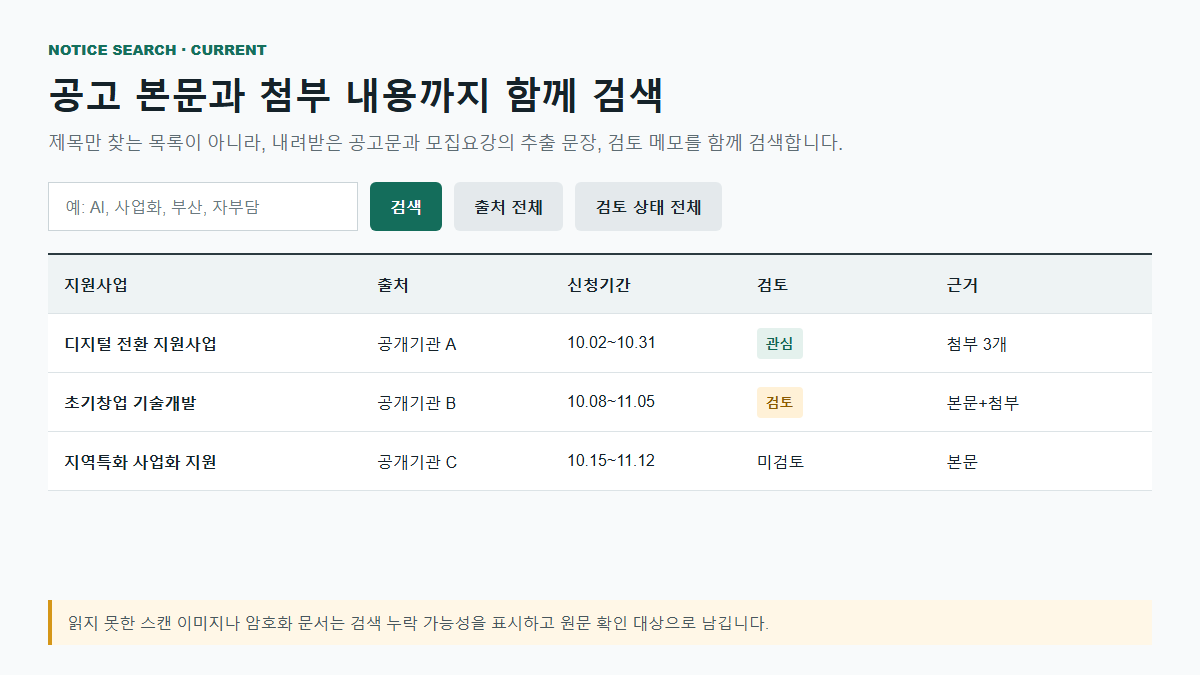Select the 본문 evidence cell for 지역특화 row
This screenshot has width=1200, height=675.
coord(962,462)
